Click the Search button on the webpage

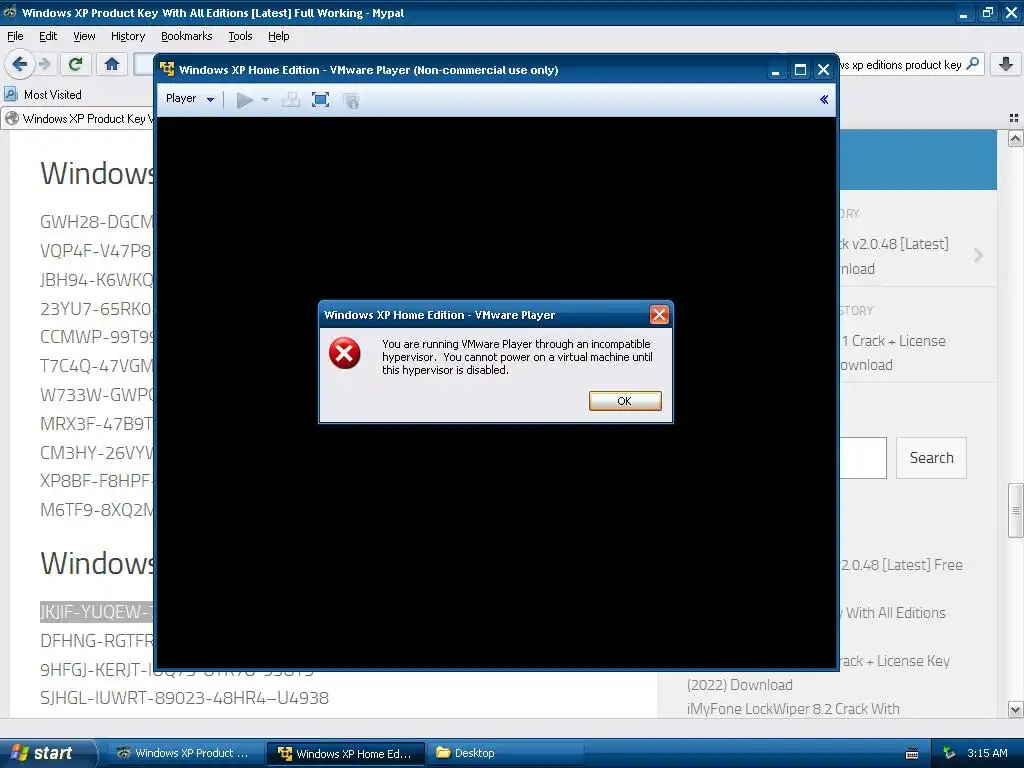pyautogui.click(x=931, y=458)
